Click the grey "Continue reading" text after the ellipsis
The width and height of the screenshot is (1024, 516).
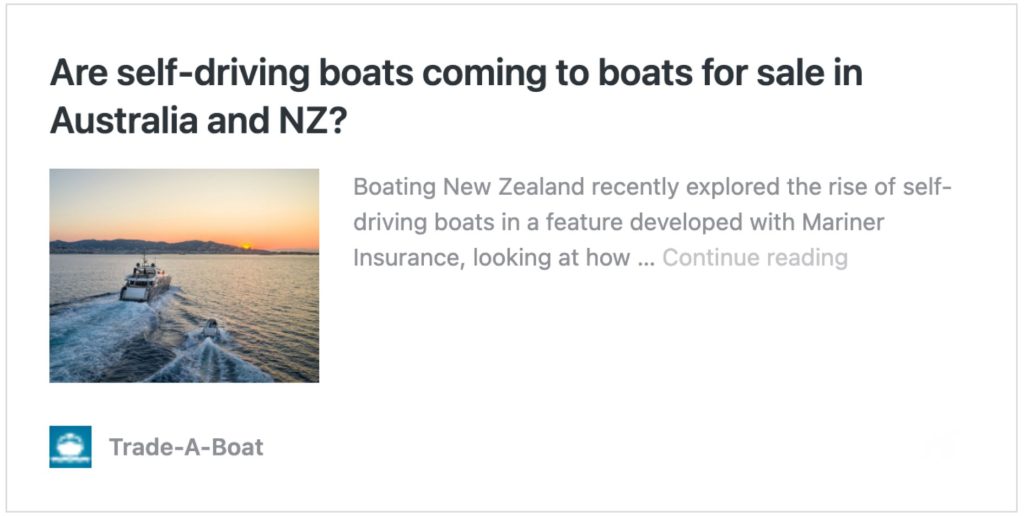click(x=754, y=257)
